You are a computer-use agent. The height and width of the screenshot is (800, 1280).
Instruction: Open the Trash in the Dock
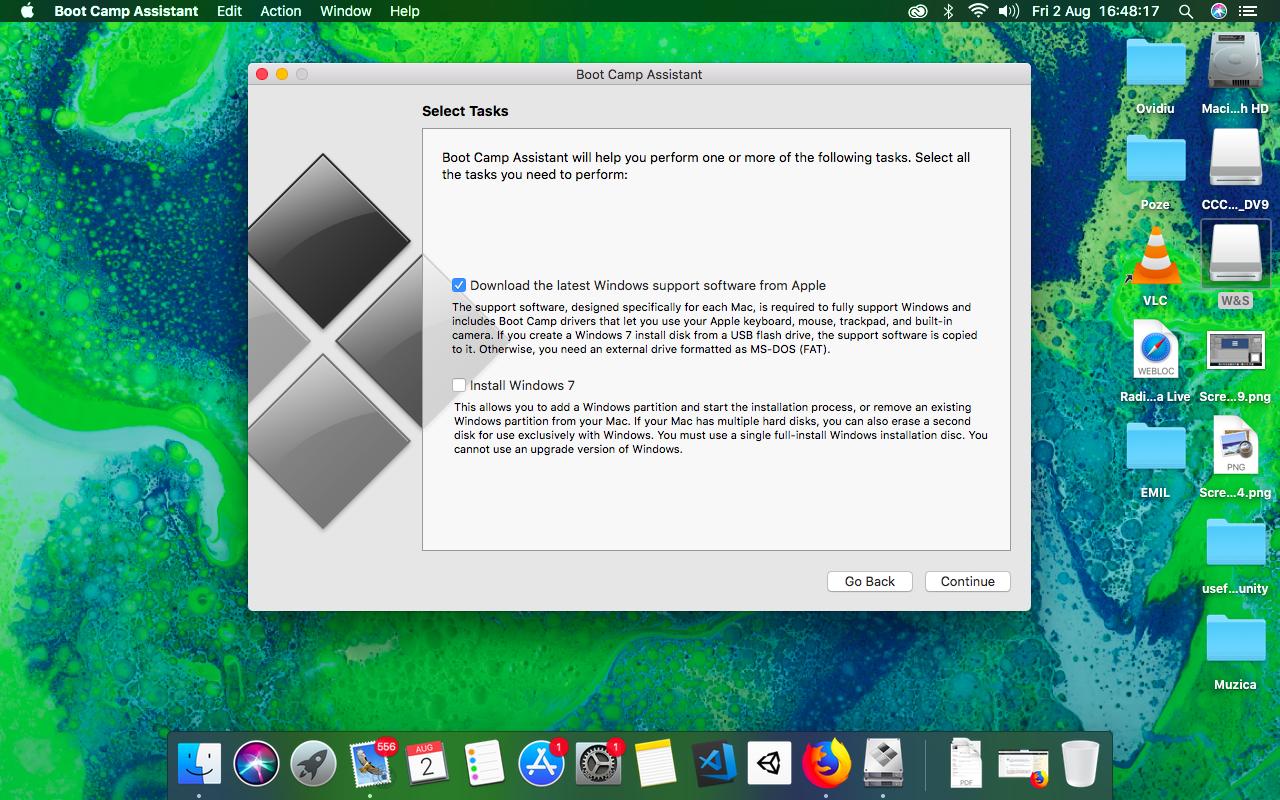click(1080, 765)
